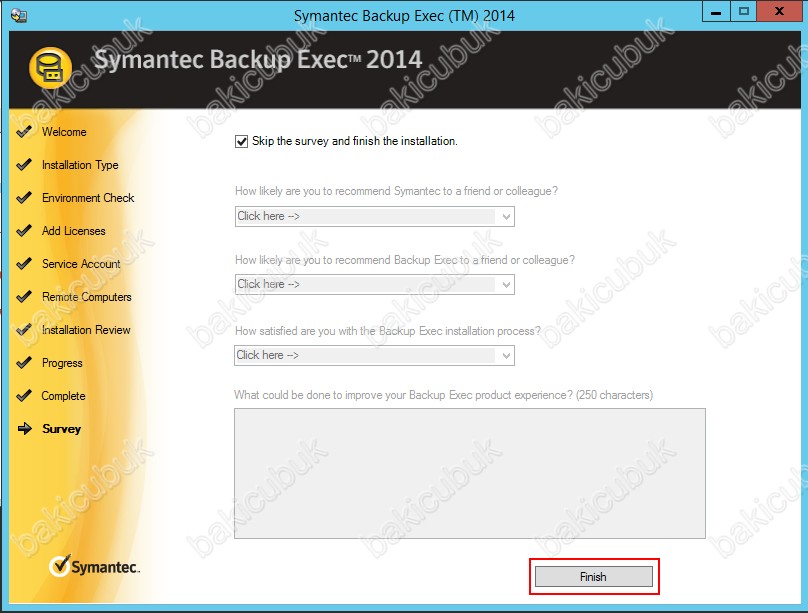
Task: Click the checkmark icon beside Service Account
Action: click(x=24, y=264)
